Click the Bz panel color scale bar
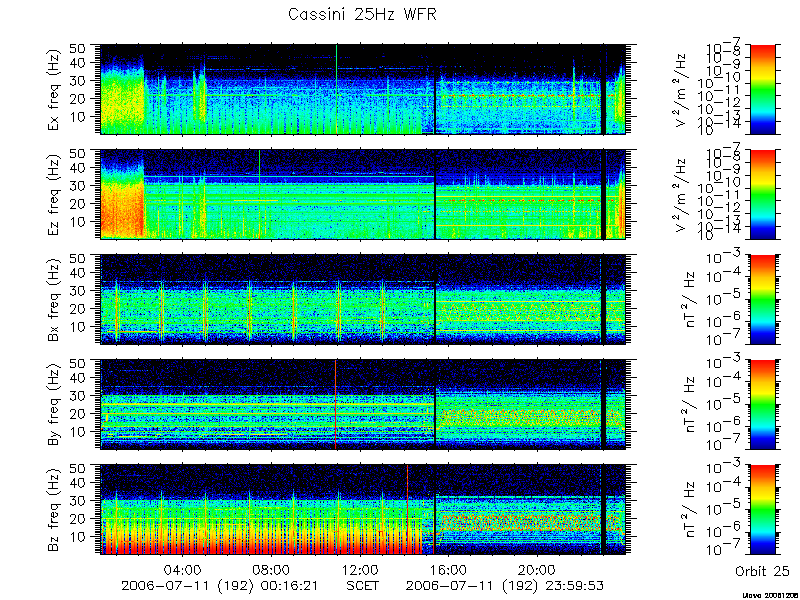 [x=762, y=510]
